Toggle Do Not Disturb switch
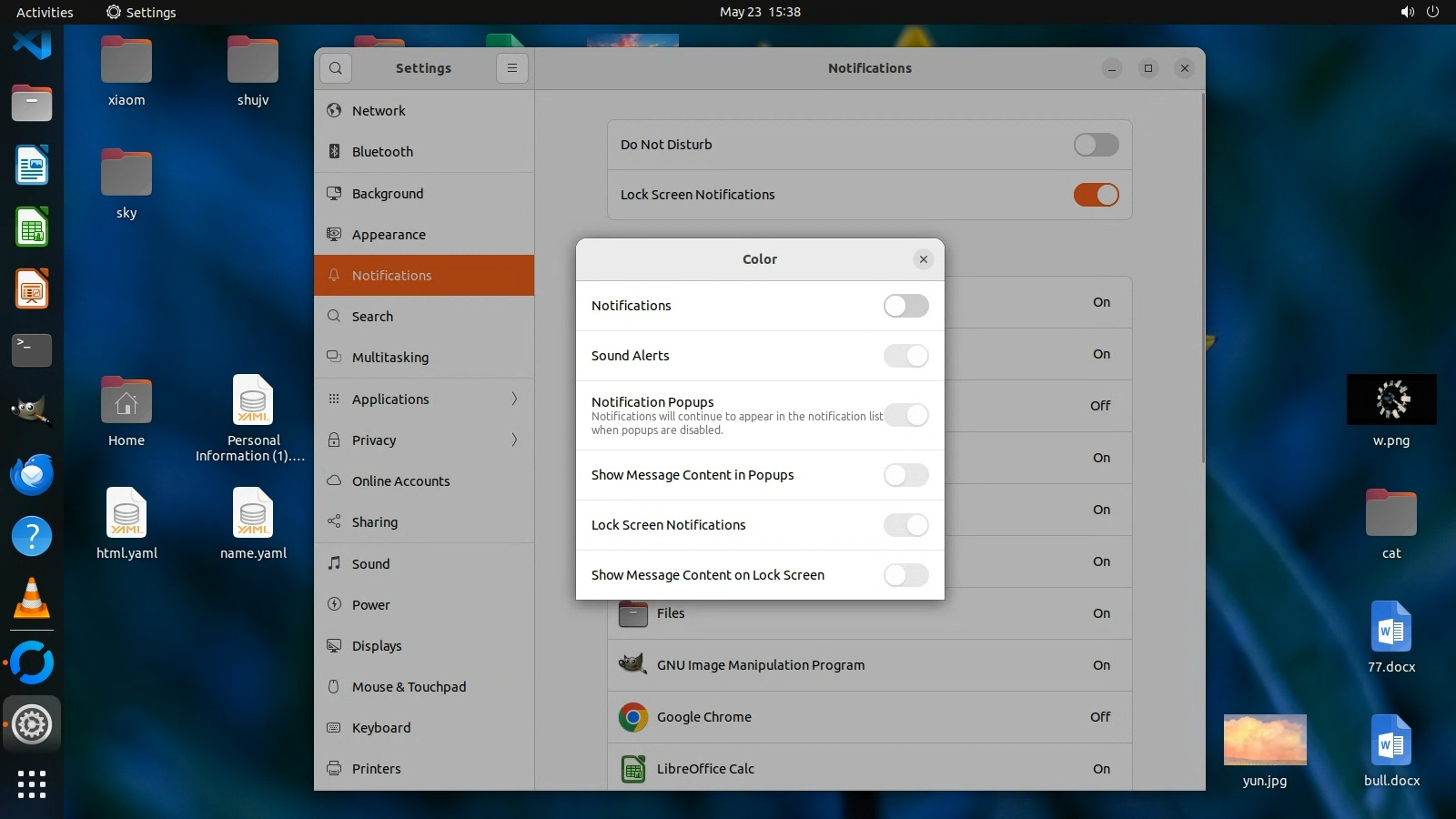Screen dimensions: 1456x819 pyautogui.click(x=1096, y=145)
